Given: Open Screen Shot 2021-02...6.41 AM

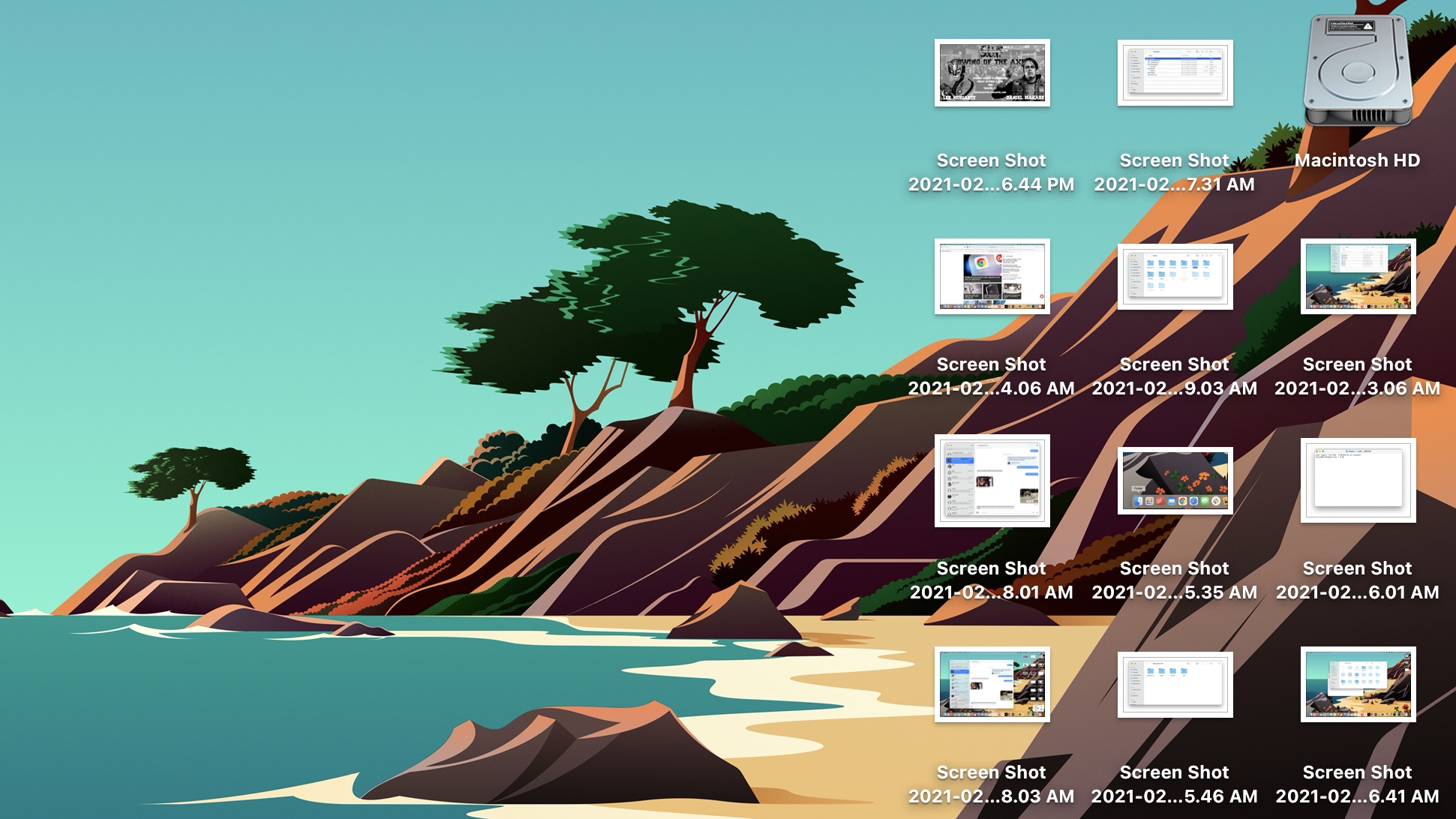Looking at the screenshot, I should (1358, 684).
